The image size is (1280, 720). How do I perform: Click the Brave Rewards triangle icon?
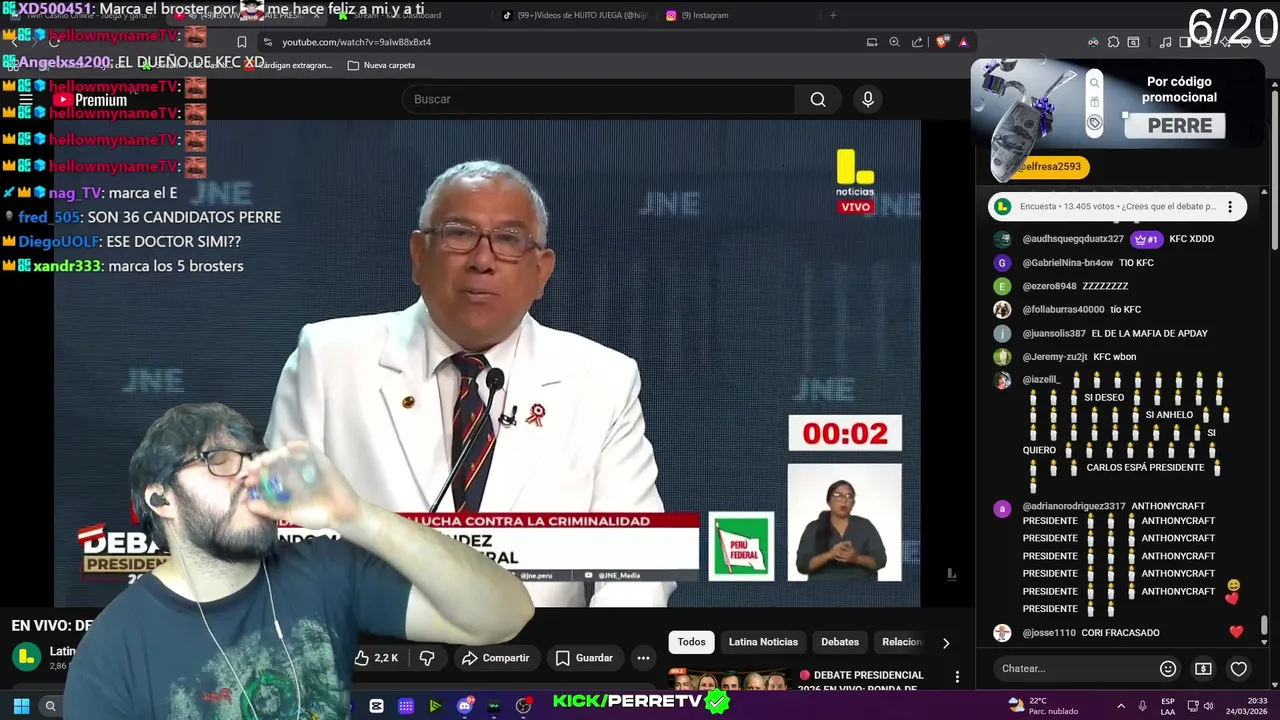963,42
